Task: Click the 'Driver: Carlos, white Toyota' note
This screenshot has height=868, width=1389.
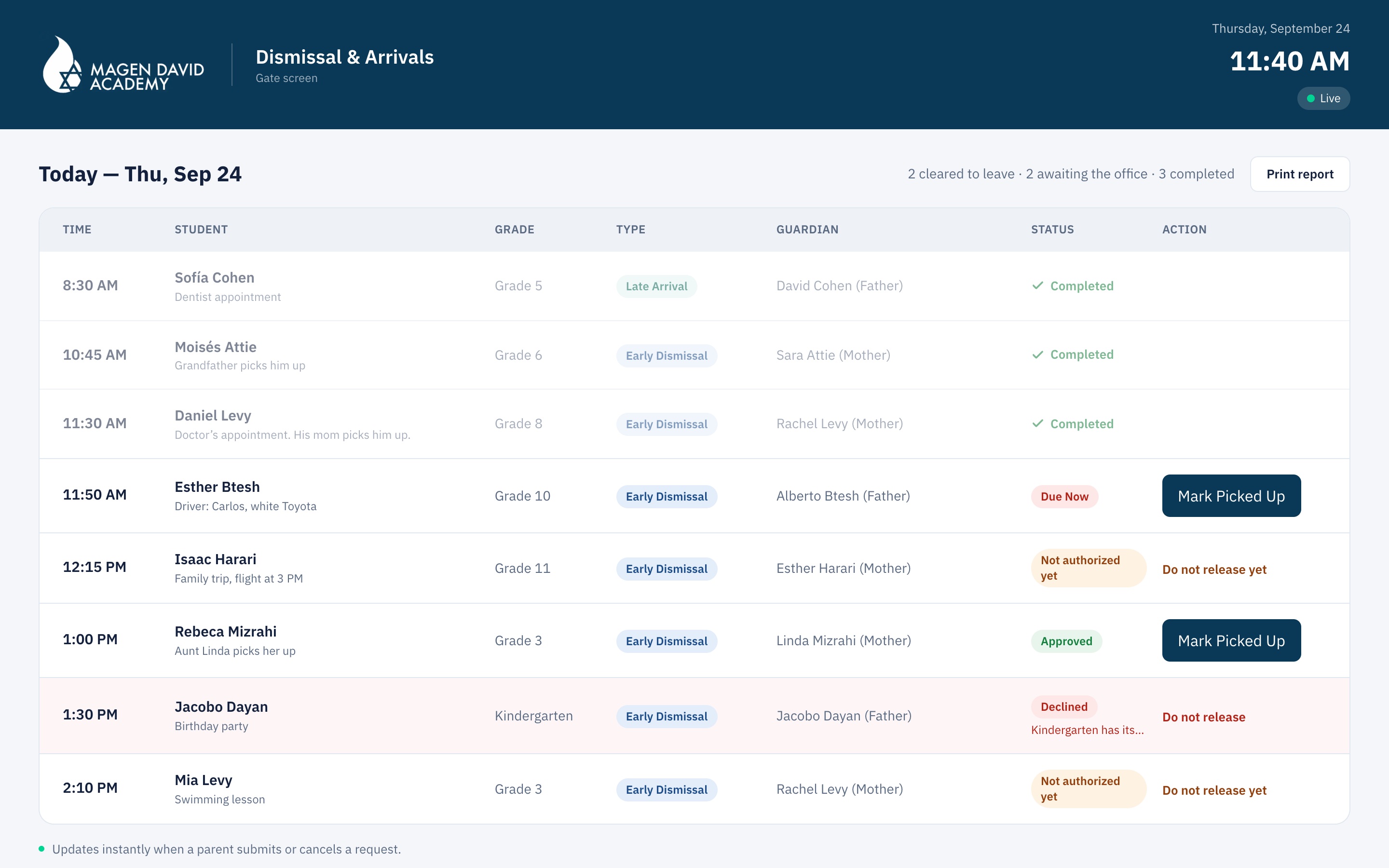Action: pyautogui.click(x=245, y=506)
